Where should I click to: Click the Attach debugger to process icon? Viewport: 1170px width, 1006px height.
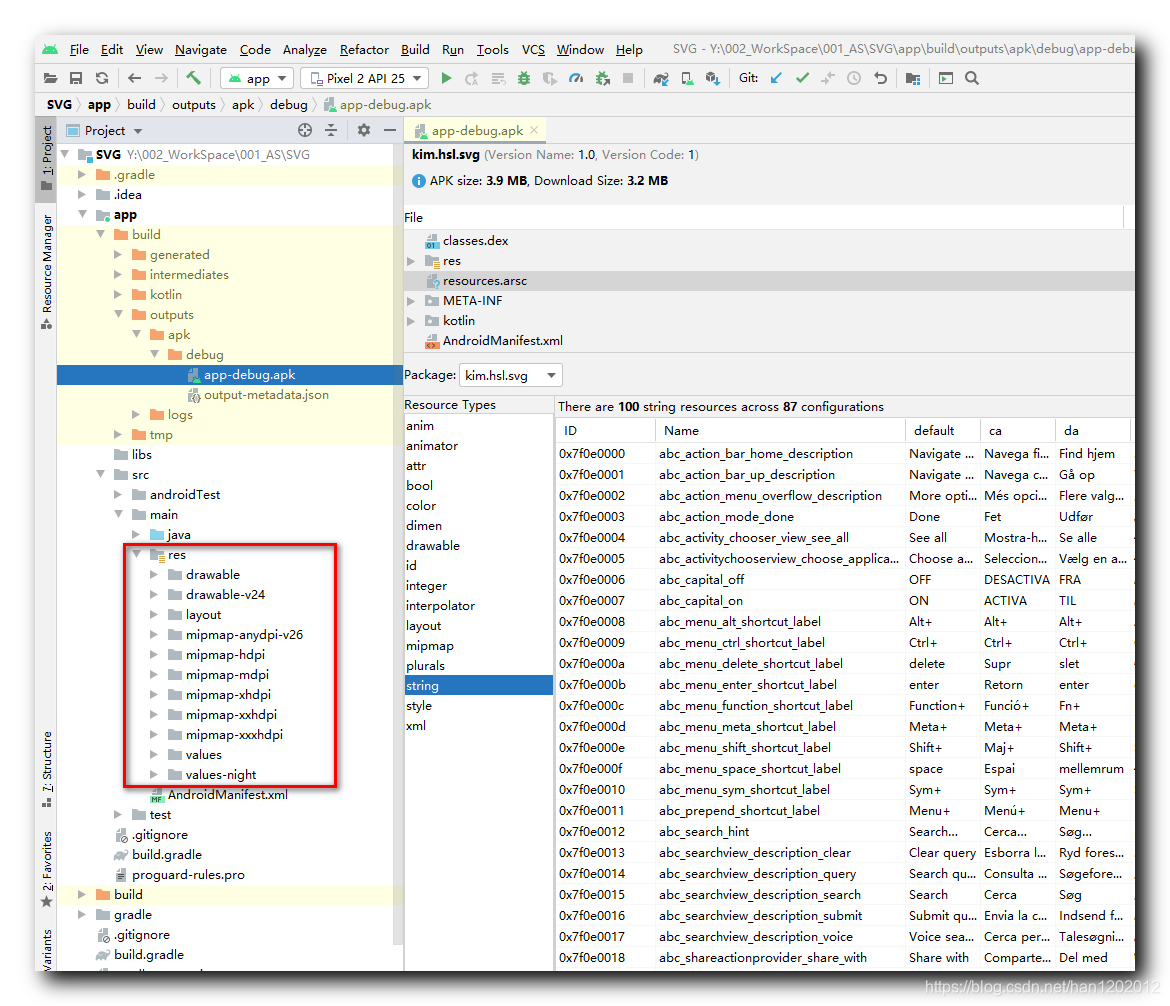[603, 78]
